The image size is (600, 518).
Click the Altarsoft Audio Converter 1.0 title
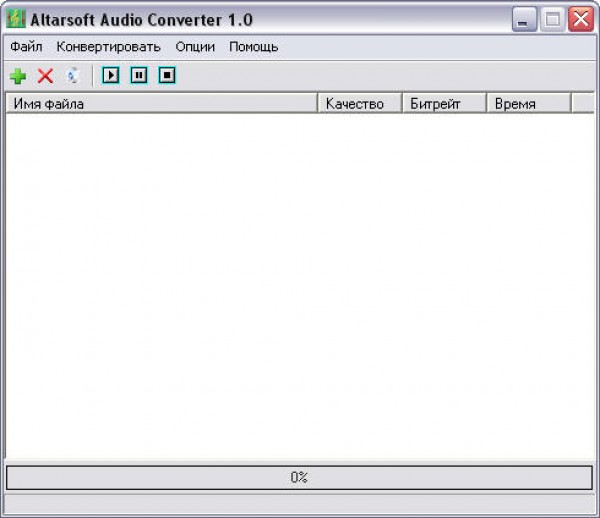142,20
